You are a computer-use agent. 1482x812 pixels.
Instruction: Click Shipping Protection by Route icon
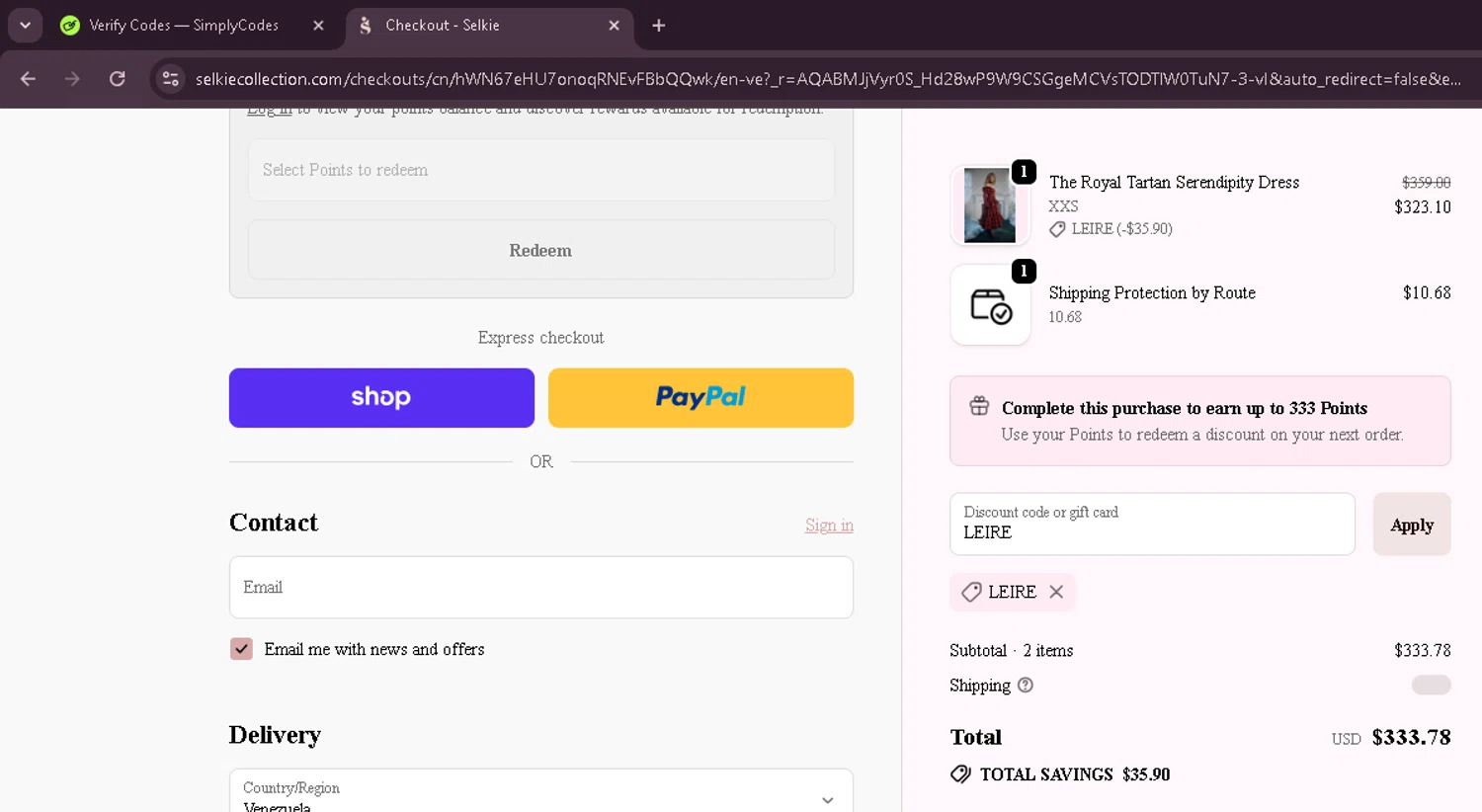click(990, 305)
